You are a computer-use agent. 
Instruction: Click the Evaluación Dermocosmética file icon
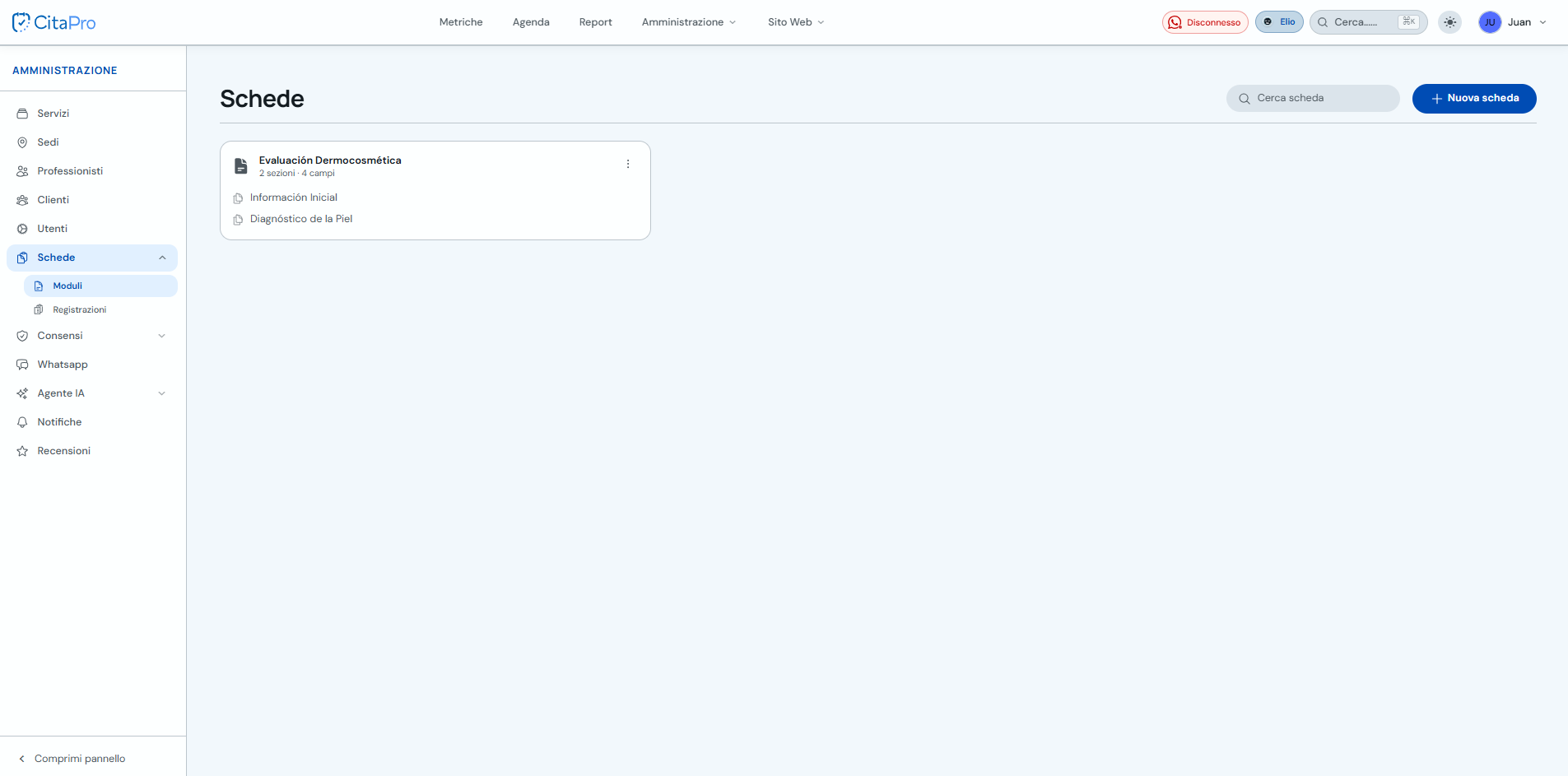tap(241, 166)
